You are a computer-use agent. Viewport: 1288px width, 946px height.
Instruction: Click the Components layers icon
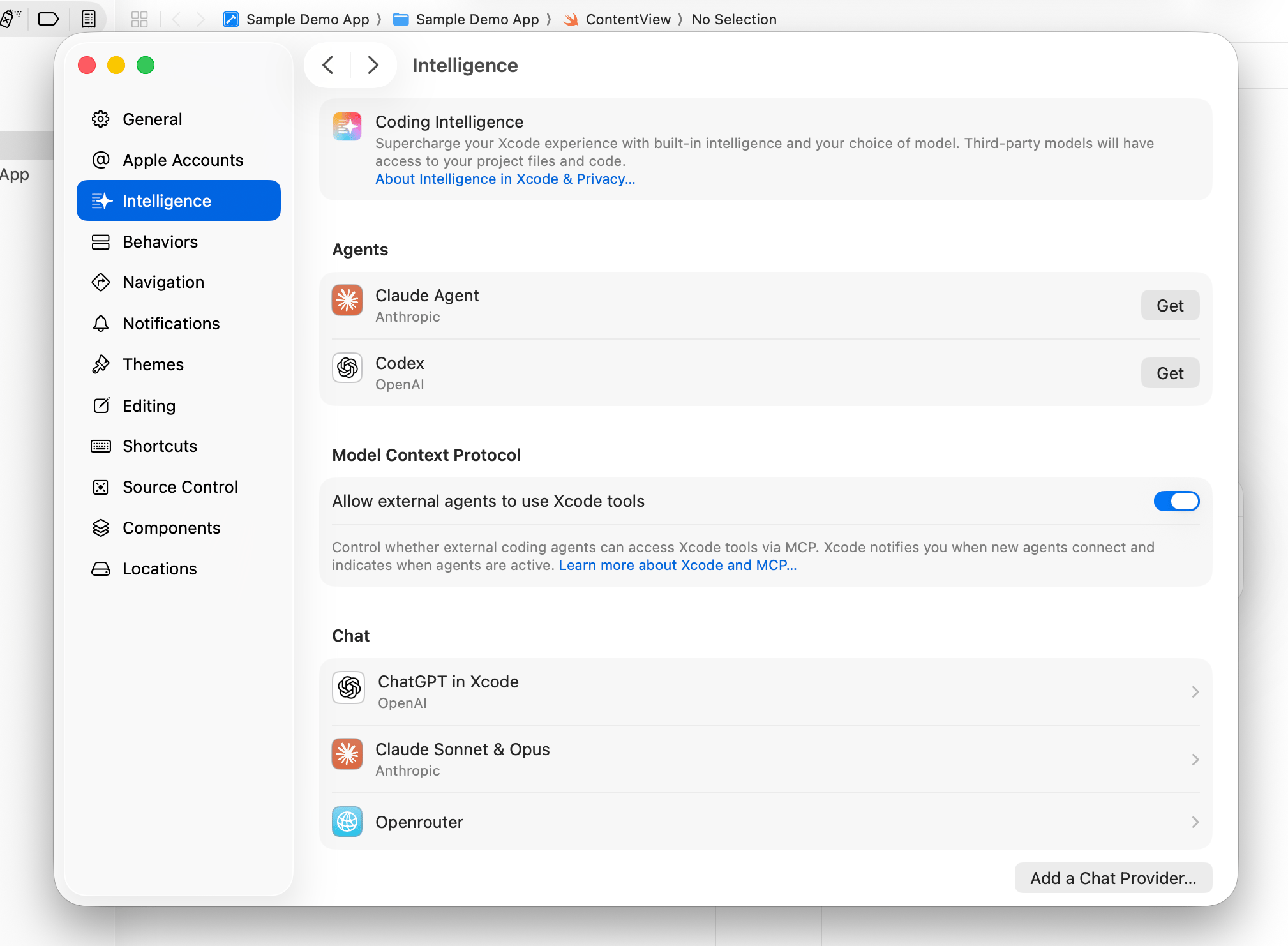pos(101,528)
